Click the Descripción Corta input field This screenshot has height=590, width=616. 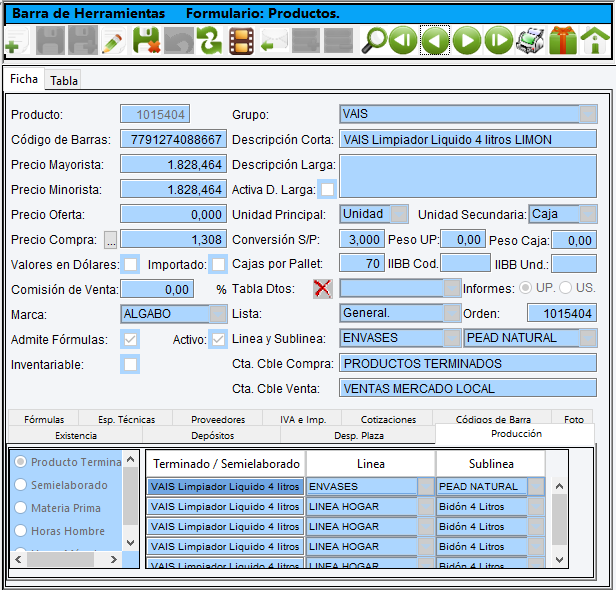point(467,139)
